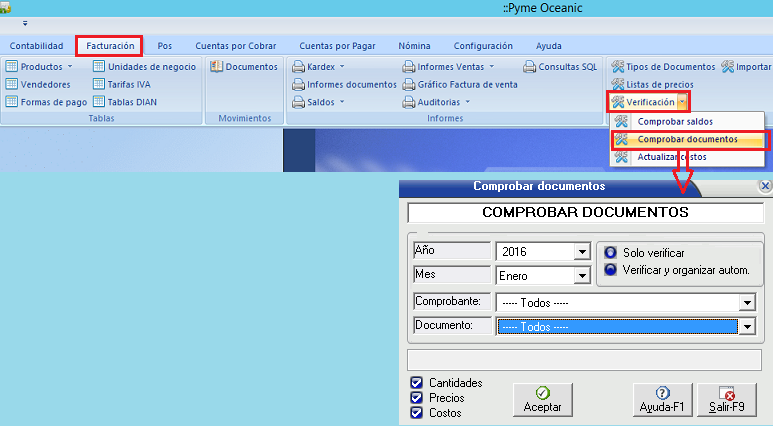
Task: Click the Consultas SQL printer icon
Action: [x=529, y=67]
